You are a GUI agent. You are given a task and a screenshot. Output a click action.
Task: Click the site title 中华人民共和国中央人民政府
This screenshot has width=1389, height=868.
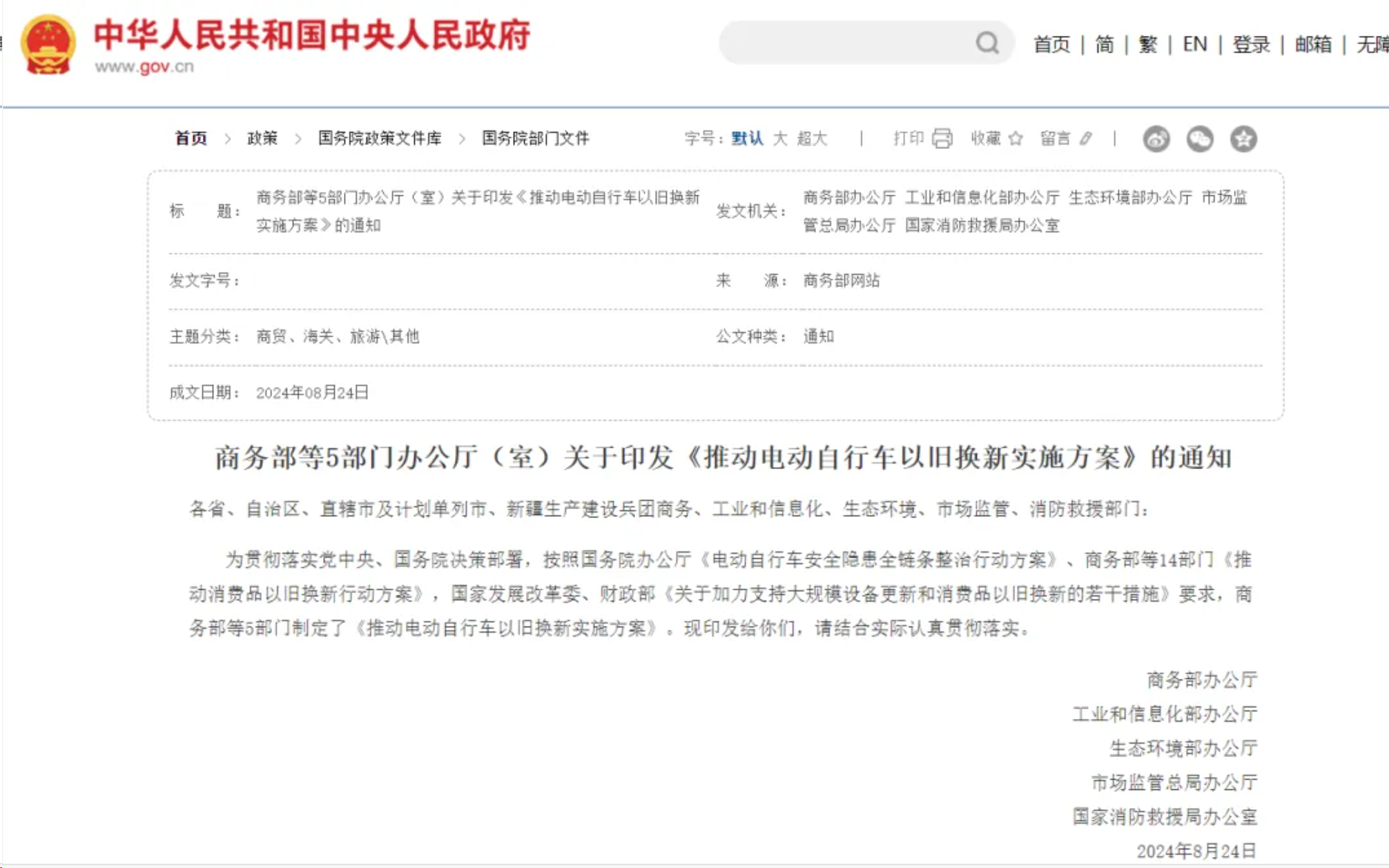(312, 35)
